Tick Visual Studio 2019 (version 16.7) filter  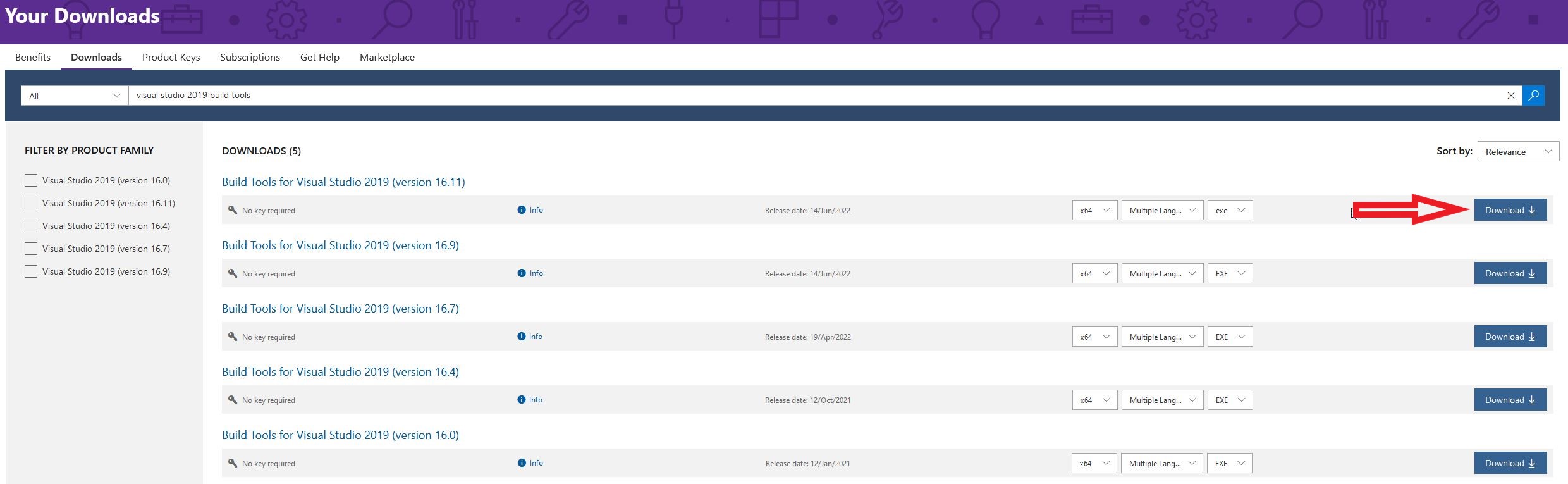[x=31, y=249]
